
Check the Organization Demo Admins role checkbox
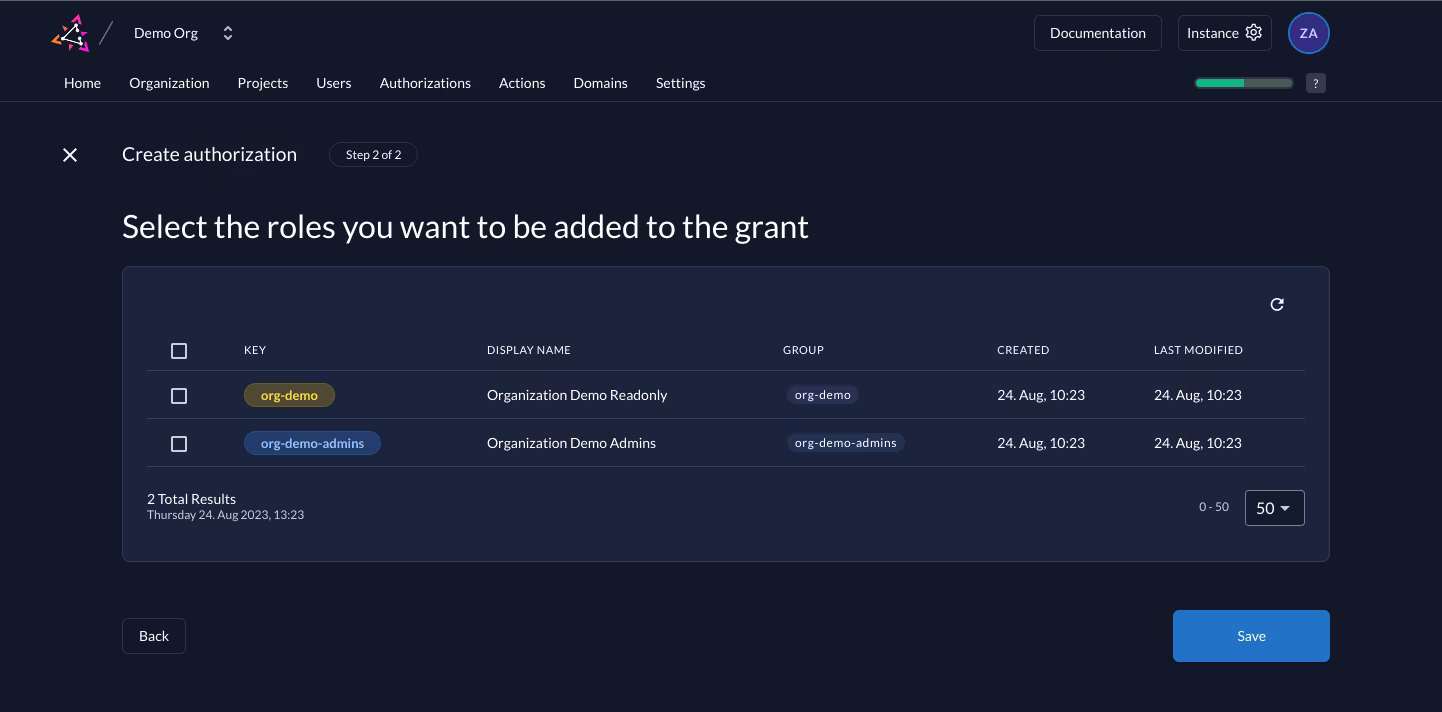pos(179,444)
